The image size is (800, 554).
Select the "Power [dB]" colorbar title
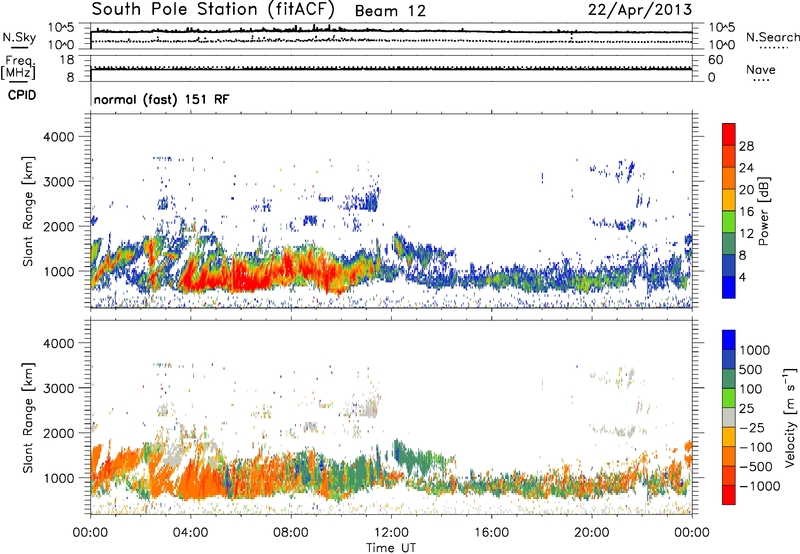[x=763, y=211]
